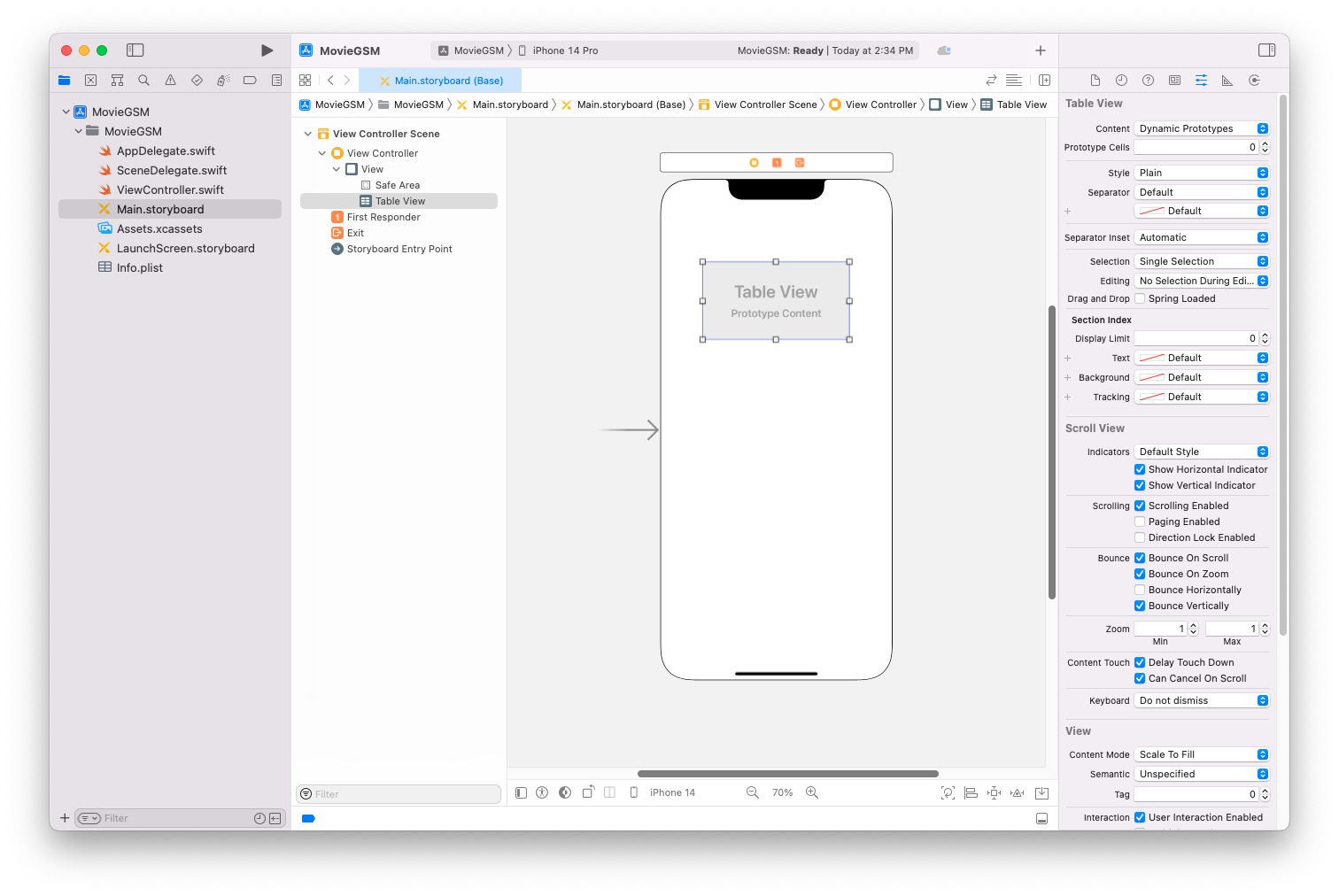This screenshot has width=1339, height=896.
Task: Open the Content dropdown showing Dynamic Prototypes
Action: 1202,128
